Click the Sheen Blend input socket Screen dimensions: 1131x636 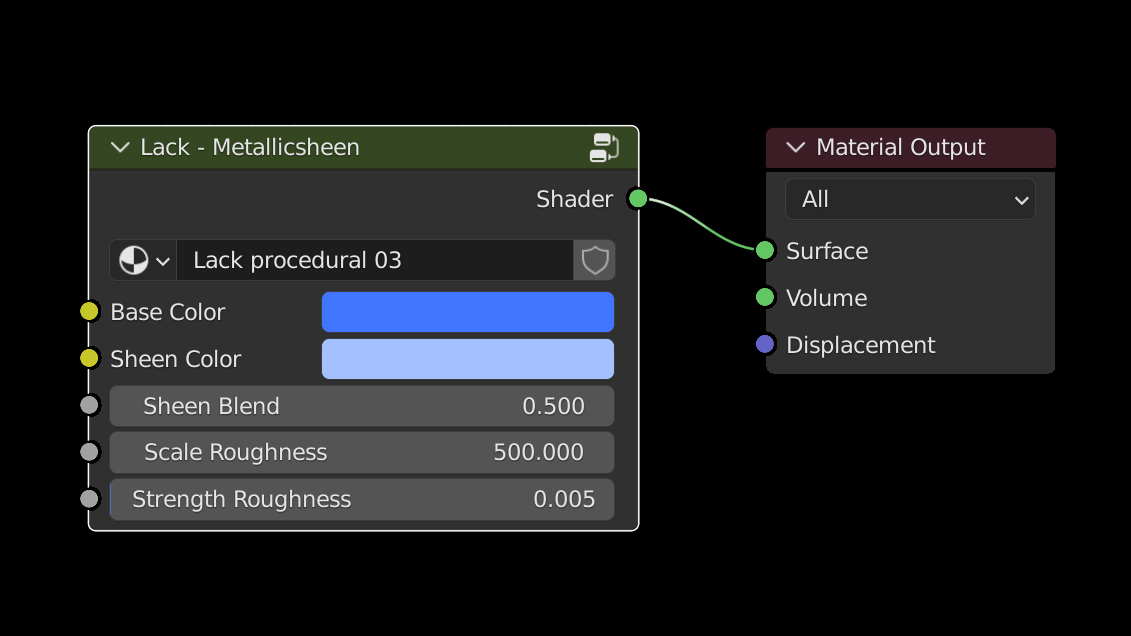(90, 405)
